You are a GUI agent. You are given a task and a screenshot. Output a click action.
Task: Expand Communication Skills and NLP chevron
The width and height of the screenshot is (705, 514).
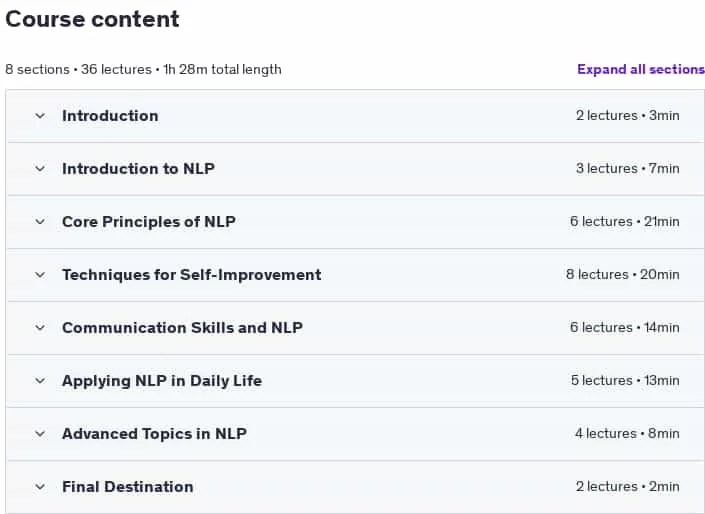click(40, 328)
